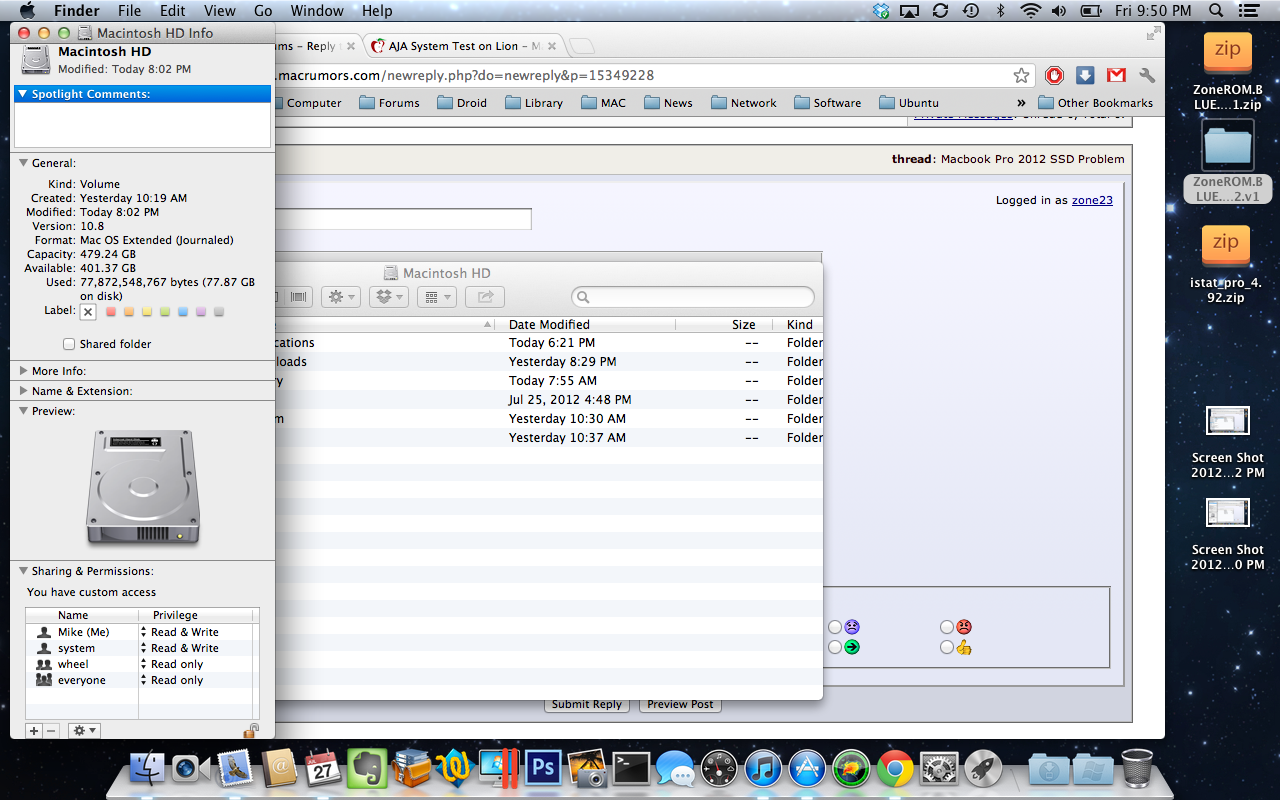Expand the More Info section
The height and width of the screenshot is (800, 1280).
pos(23,371)
